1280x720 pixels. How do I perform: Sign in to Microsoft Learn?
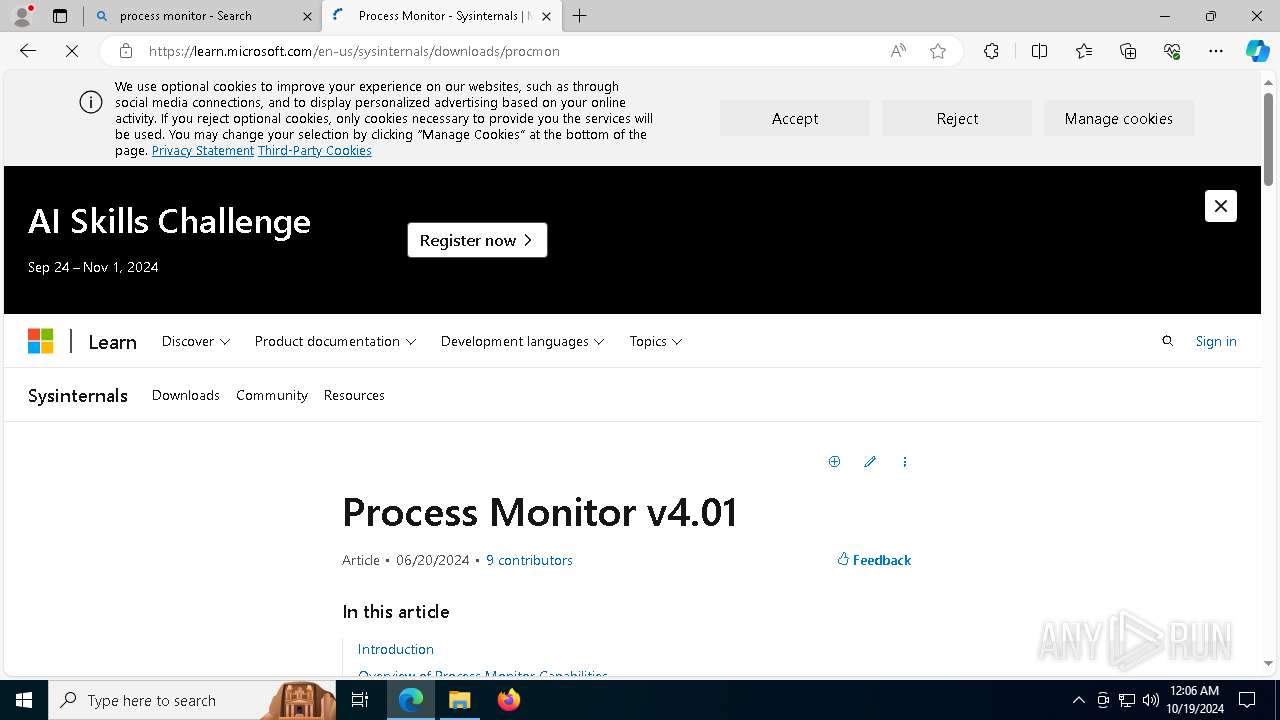(x=1216, y=341)
